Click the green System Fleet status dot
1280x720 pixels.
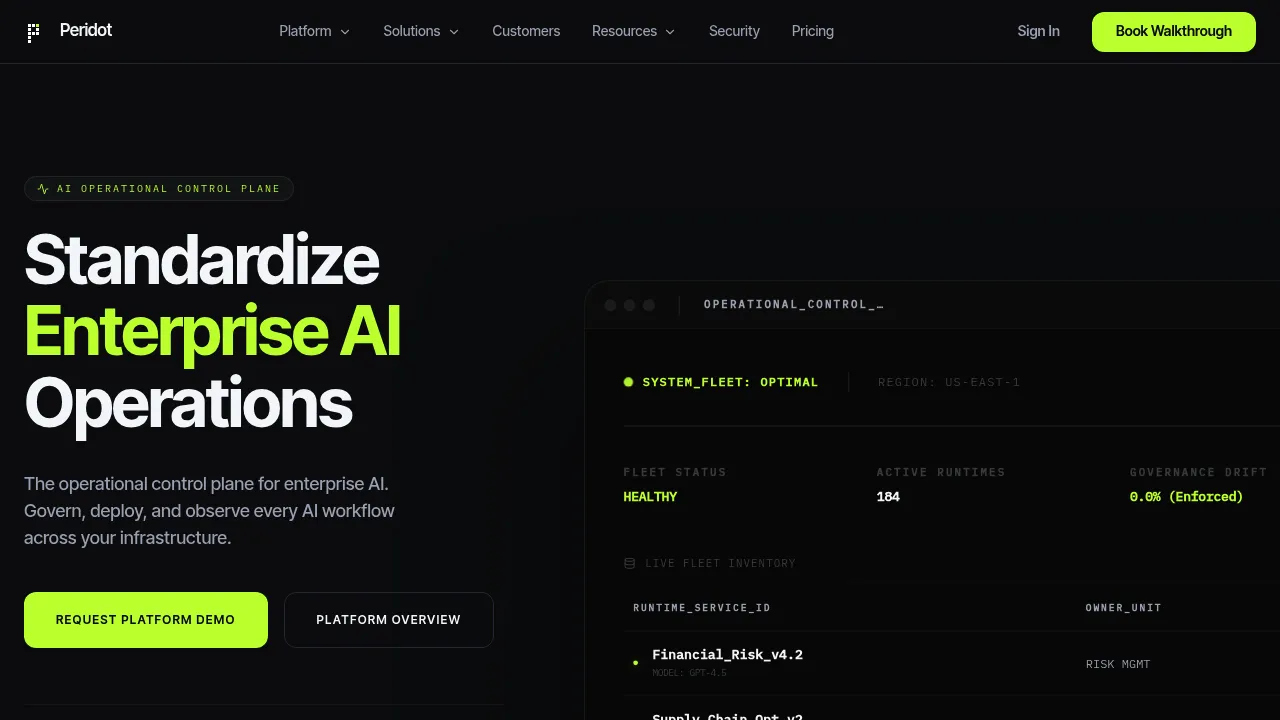(629, 382)
